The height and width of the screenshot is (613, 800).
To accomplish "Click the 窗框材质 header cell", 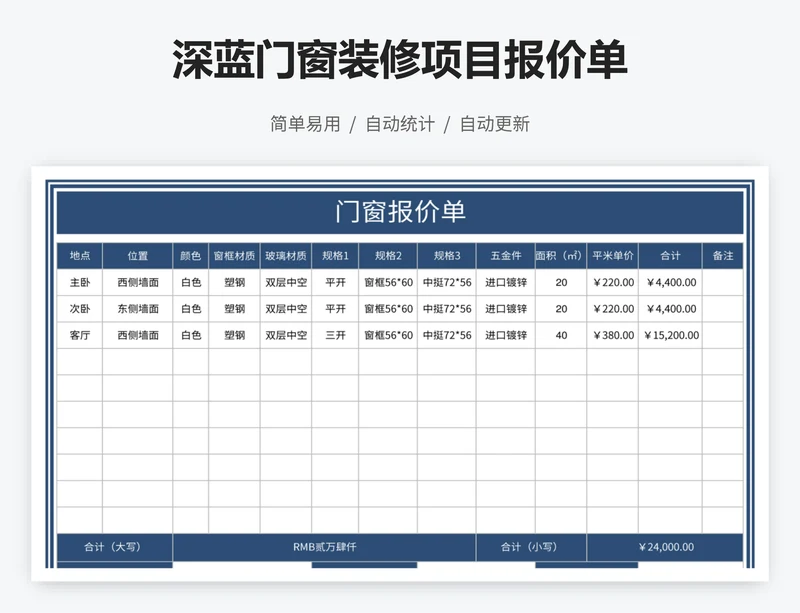I will [234, 256].
